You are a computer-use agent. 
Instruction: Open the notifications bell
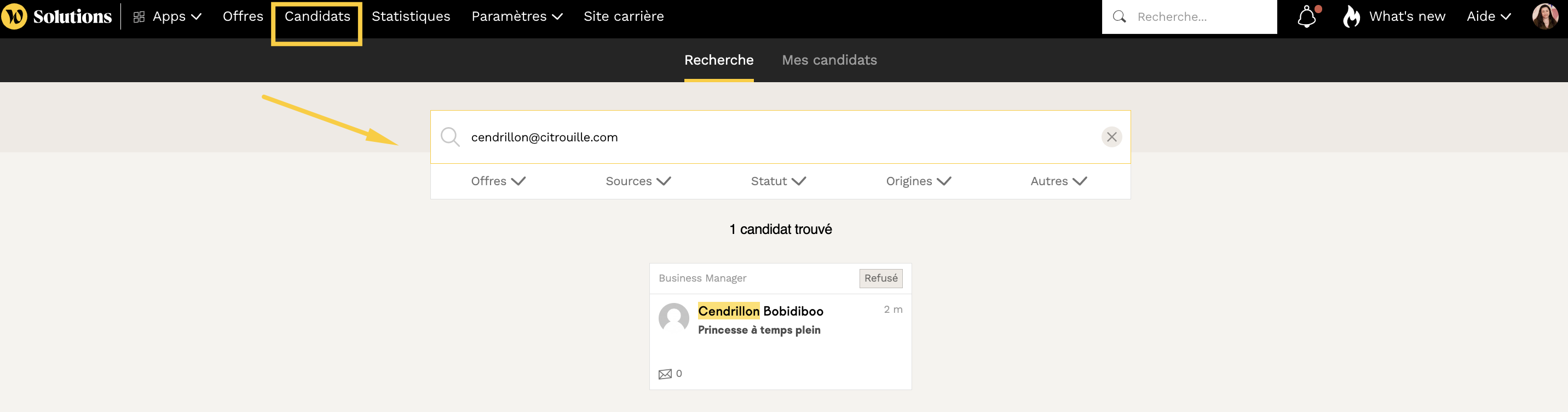(1306, 17)
